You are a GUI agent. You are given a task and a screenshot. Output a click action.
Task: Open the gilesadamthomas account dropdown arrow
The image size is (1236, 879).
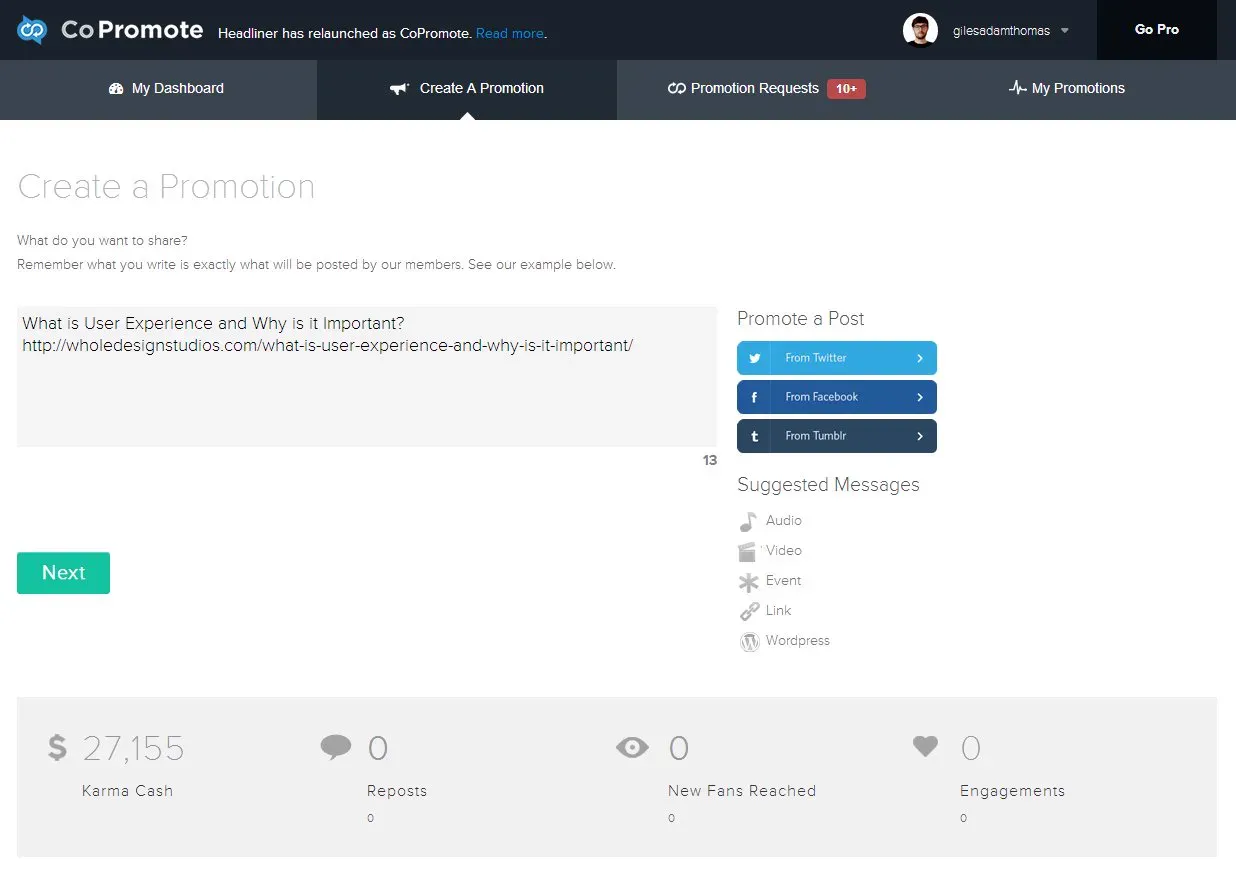pyautogui.click(x=1065, y=31)
